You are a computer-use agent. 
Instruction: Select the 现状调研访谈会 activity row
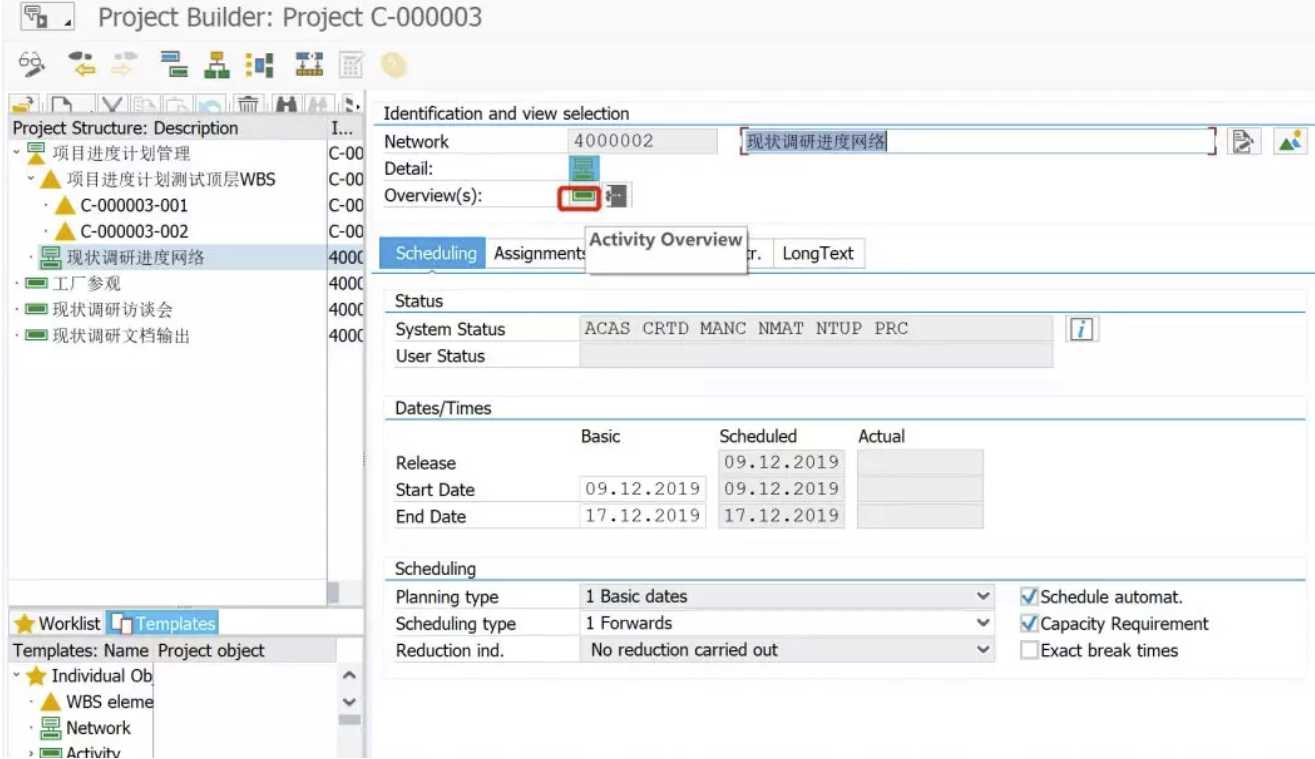point(112,310)
